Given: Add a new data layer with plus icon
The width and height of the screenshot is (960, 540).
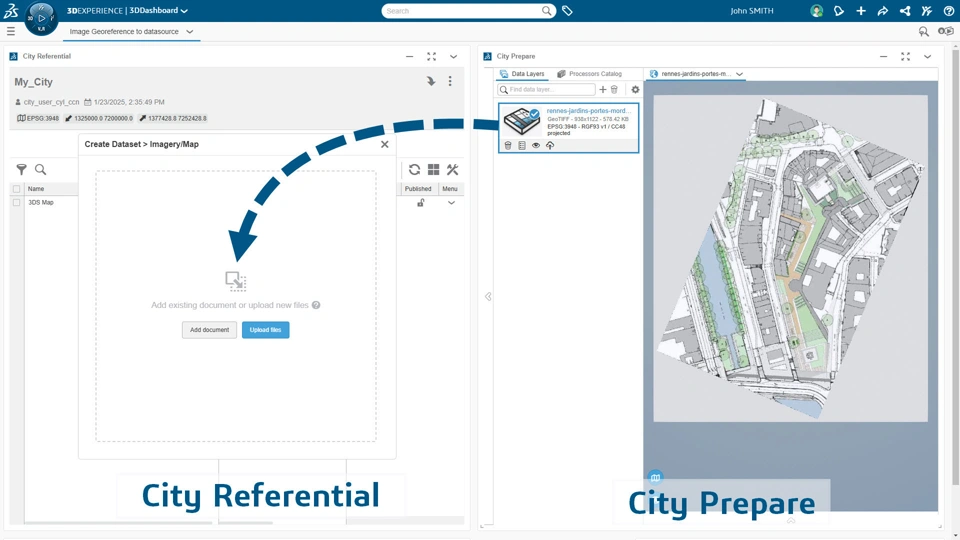Looking at the screenshot, I should tap(602, 89).
